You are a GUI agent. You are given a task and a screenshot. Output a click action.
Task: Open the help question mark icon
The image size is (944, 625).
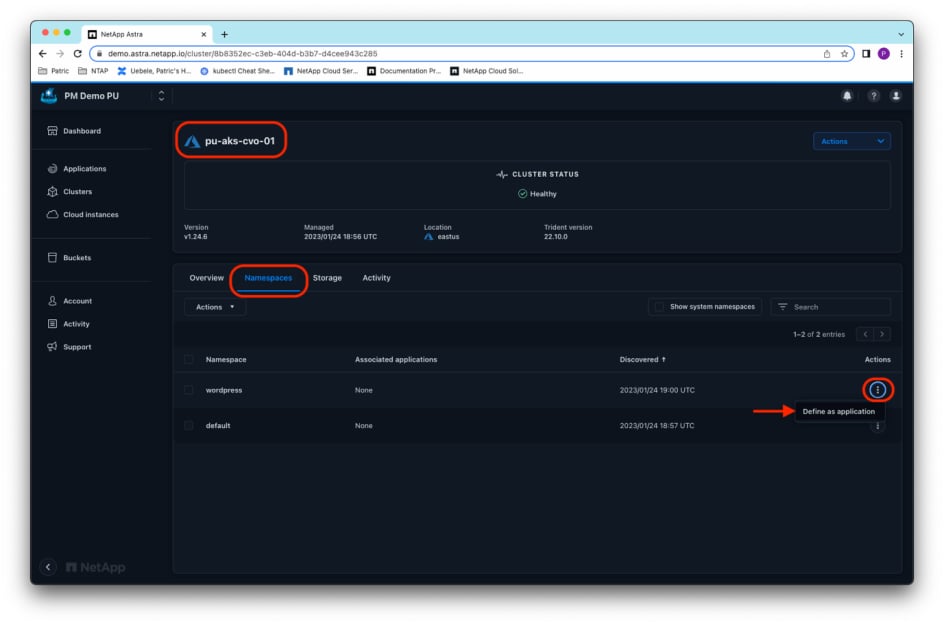pos(873,96)
